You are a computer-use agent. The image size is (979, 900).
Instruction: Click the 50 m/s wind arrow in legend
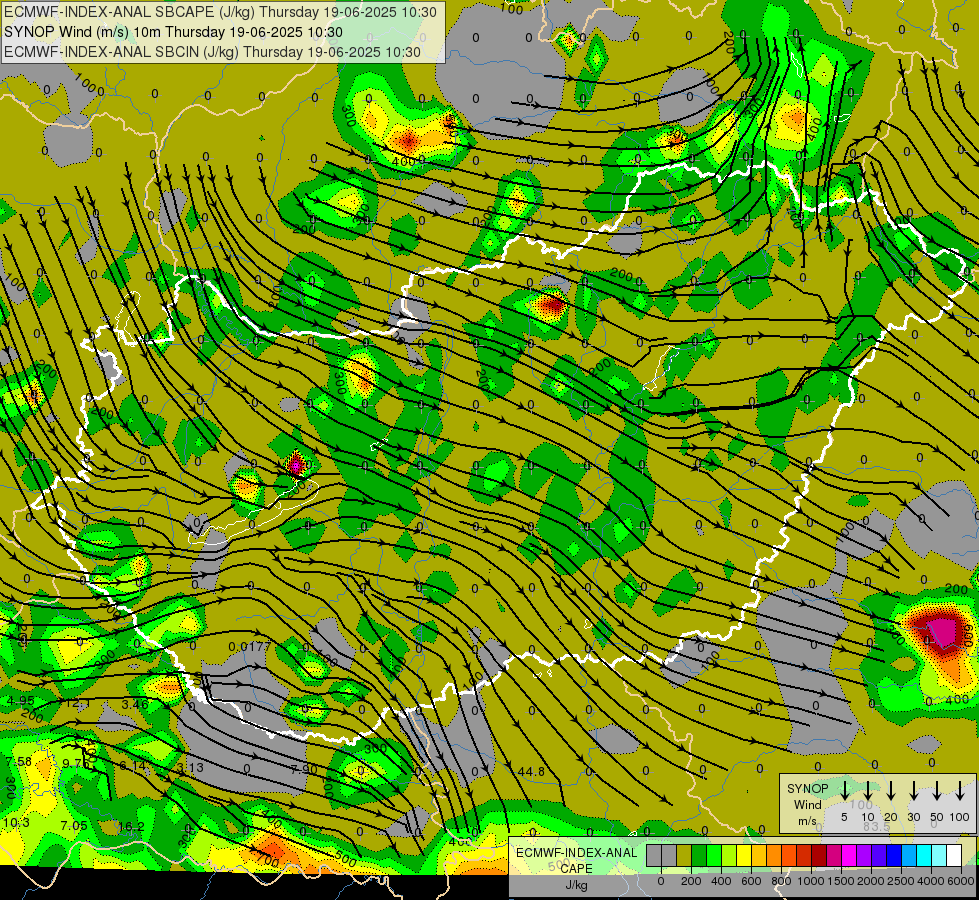point(937,789)
